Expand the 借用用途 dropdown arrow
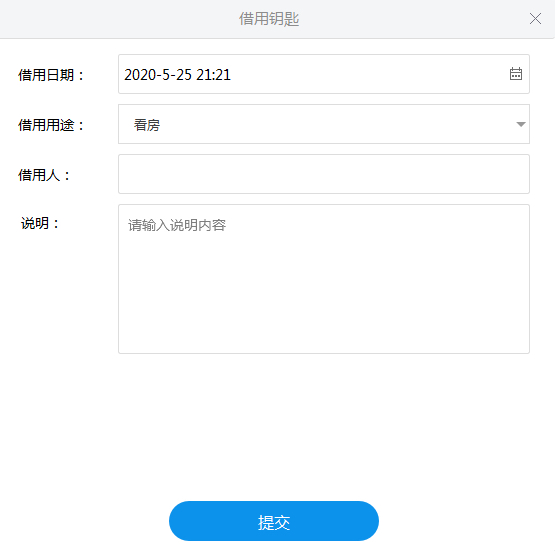Image resolution: width=555 pixels, height=551 pixels. [x=521, y=124]
